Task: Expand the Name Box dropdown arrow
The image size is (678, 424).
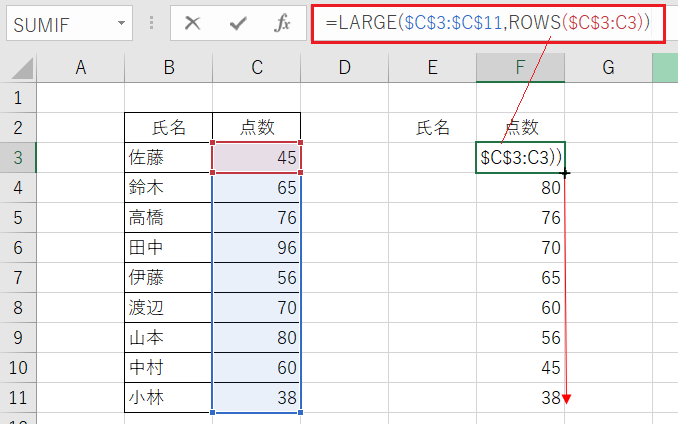Action: coord(122,23)
